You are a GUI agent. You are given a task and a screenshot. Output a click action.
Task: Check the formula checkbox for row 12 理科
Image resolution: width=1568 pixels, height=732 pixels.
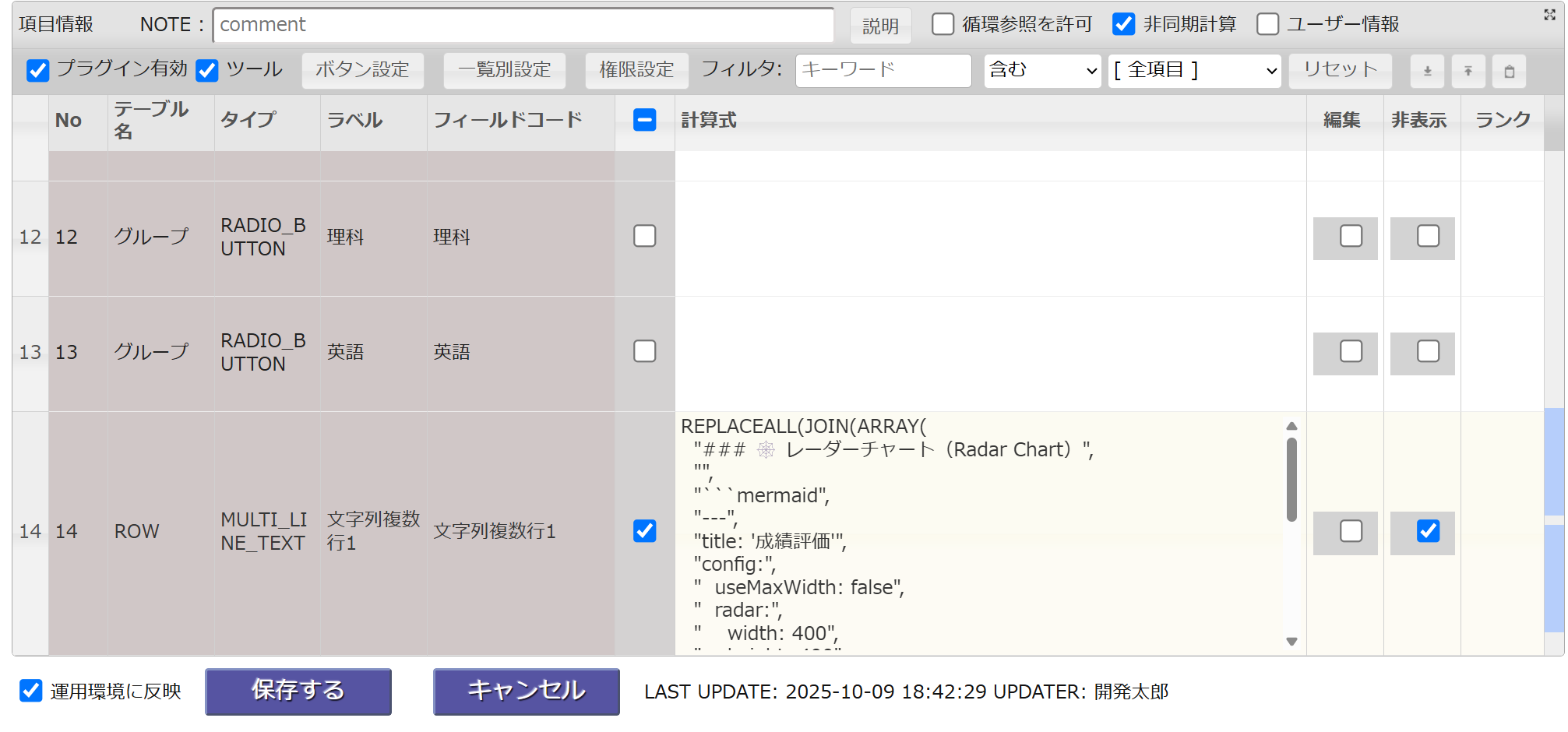645,236
